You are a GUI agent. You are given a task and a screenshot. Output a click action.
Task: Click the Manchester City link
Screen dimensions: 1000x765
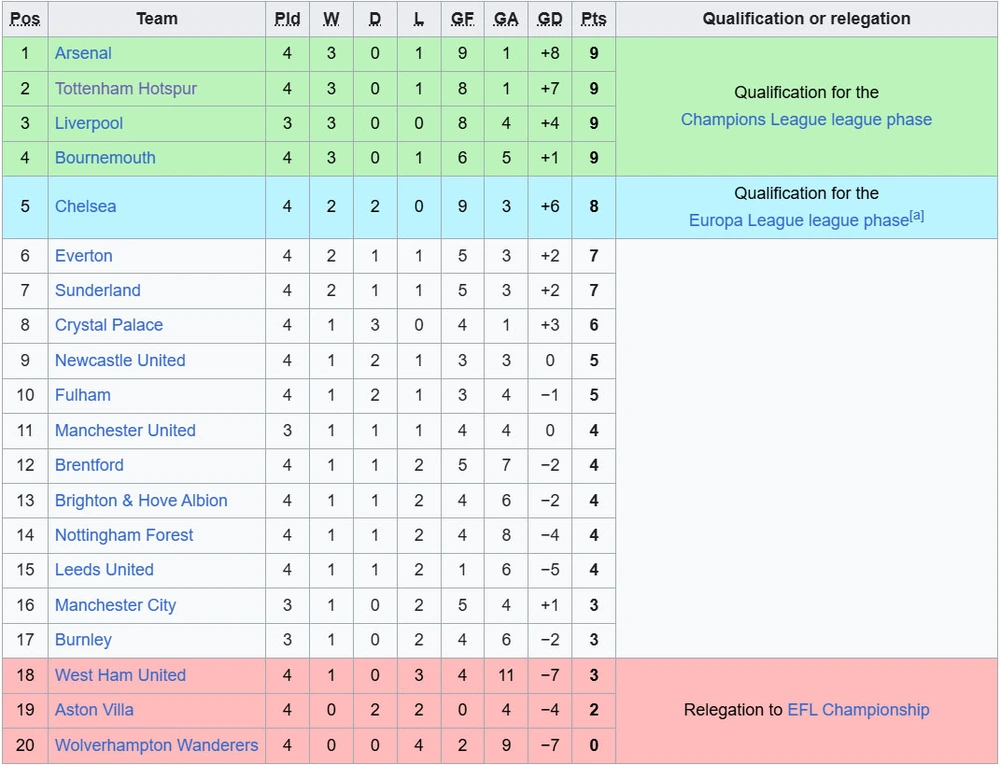(x=115, y=605)
